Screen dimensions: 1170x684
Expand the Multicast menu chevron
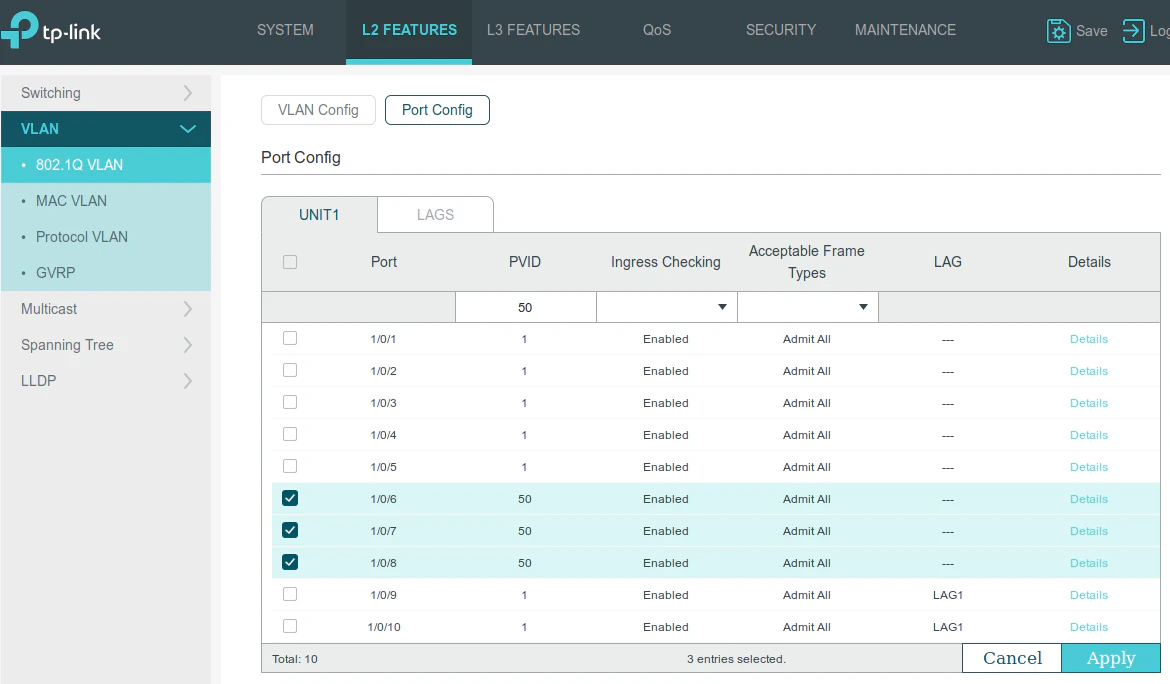187,309
